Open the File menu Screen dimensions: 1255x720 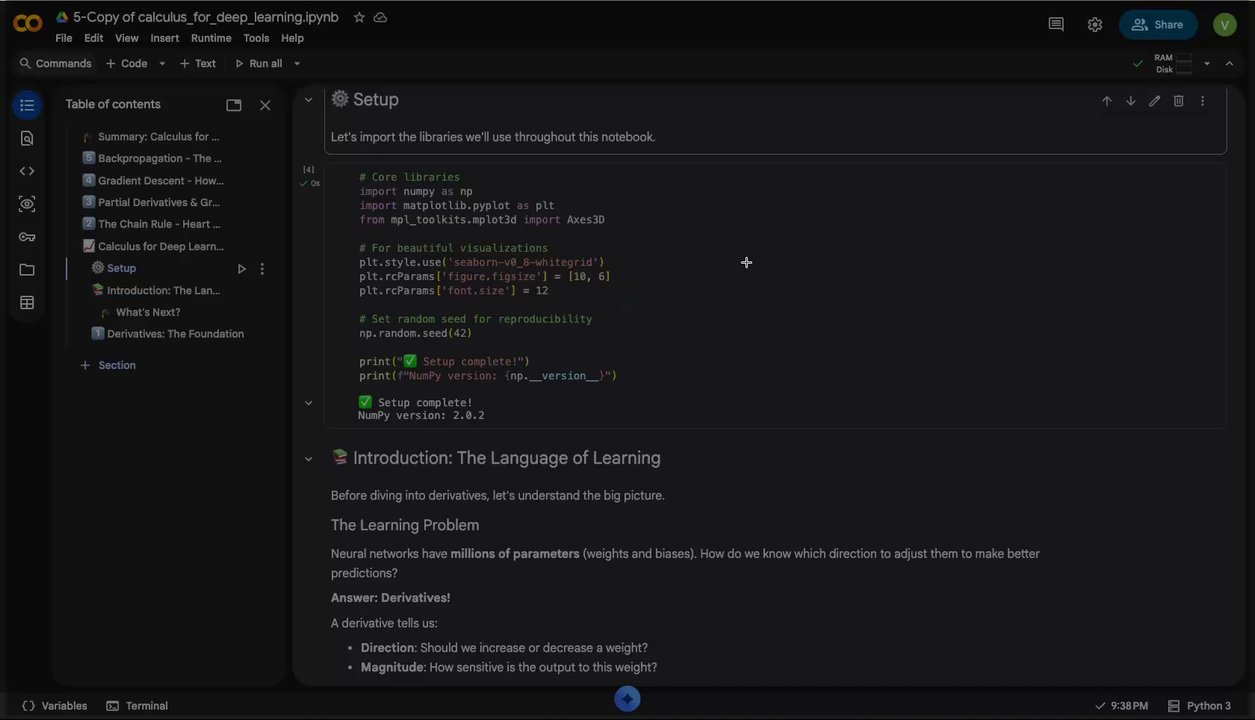click(64, 38)
